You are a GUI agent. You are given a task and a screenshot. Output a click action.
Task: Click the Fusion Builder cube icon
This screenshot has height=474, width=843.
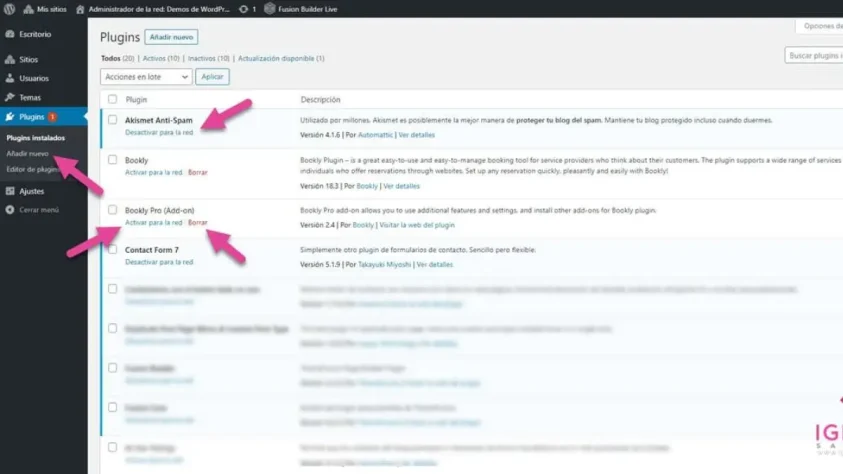tap(269, 9)
